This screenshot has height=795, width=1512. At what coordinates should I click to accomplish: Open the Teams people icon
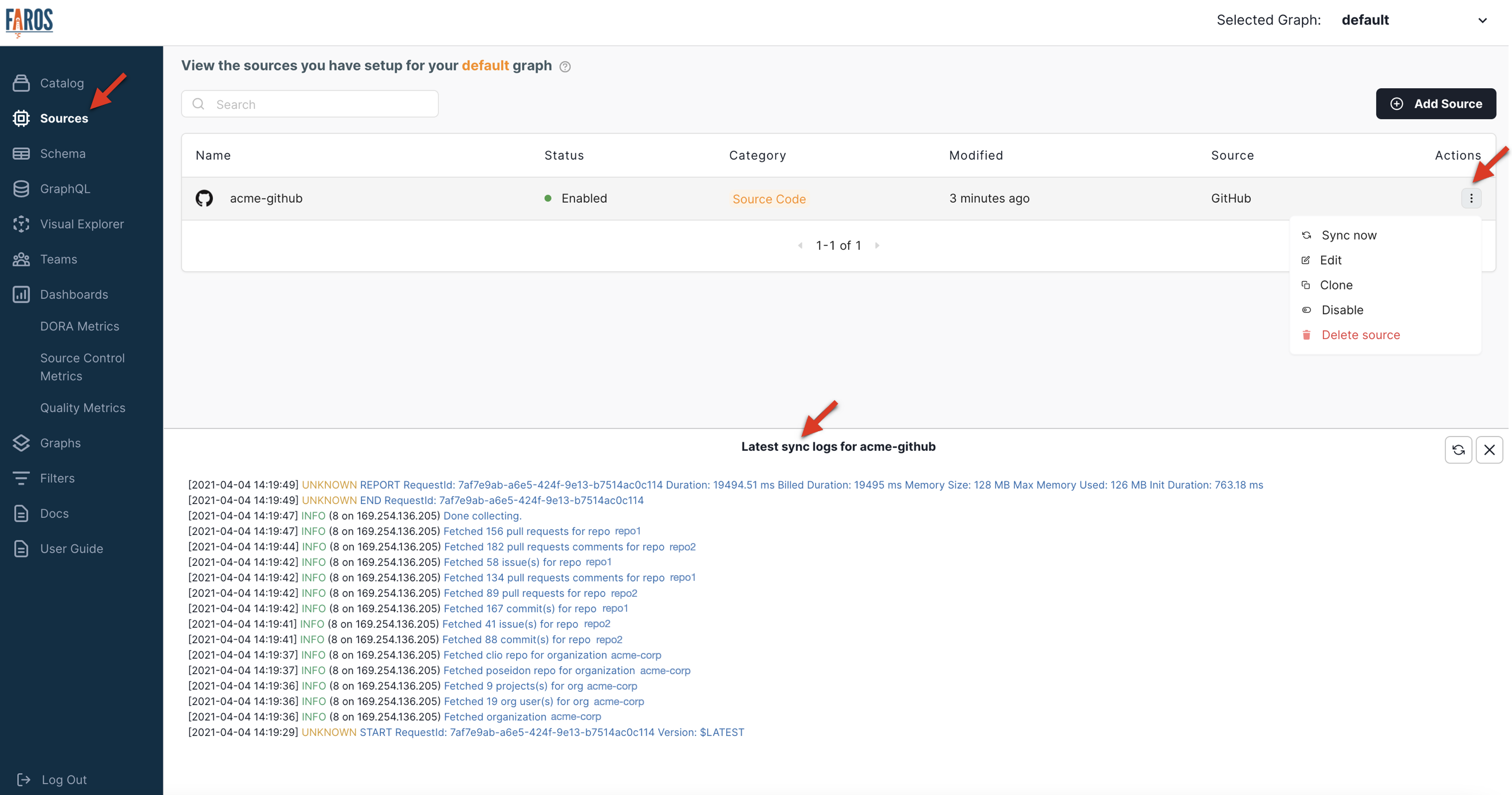[21, 259]
